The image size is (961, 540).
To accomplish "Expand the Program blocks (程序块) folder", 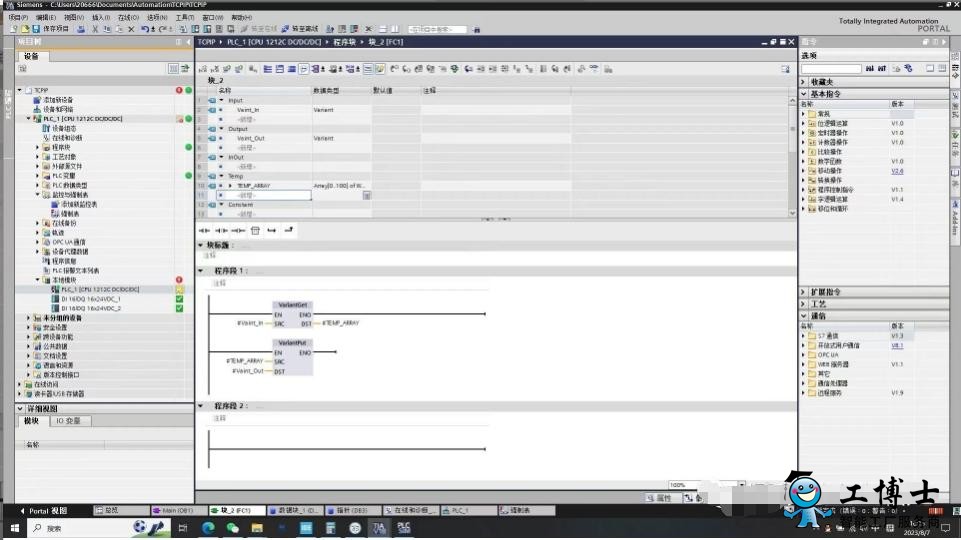I will click(x=37, y=147).
